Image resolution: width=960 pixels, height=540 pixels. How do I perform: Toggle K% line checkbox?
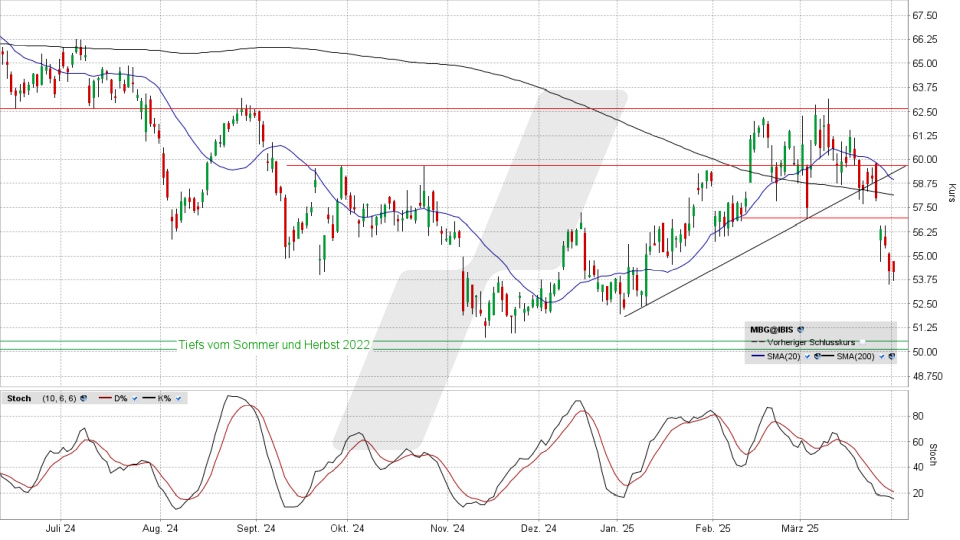pos(179,399)
